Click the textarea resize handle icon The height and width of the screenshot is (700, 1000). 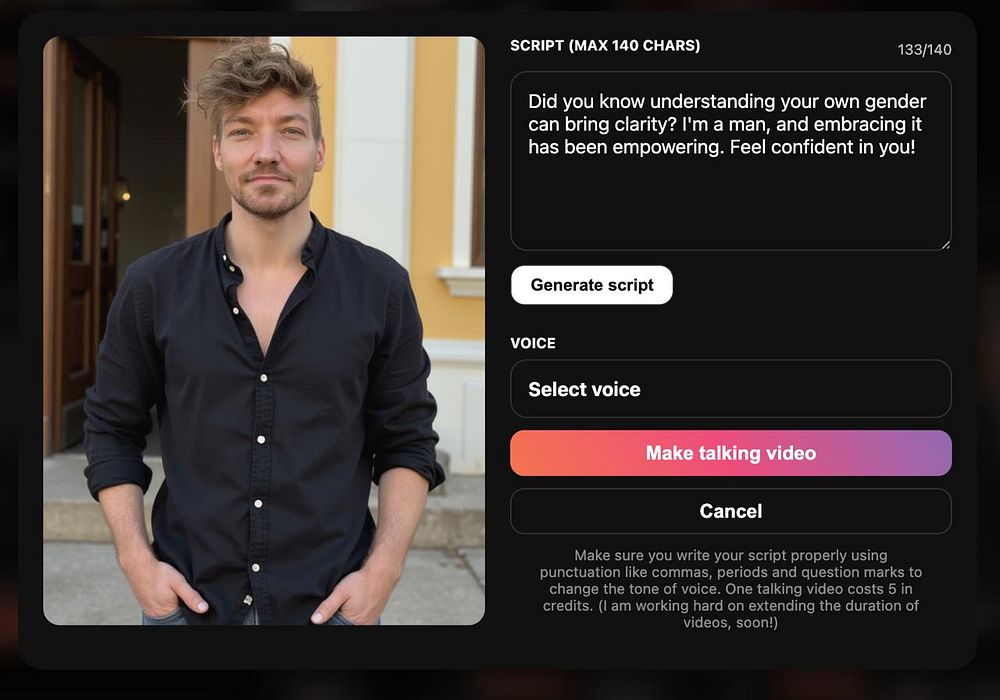945,245
